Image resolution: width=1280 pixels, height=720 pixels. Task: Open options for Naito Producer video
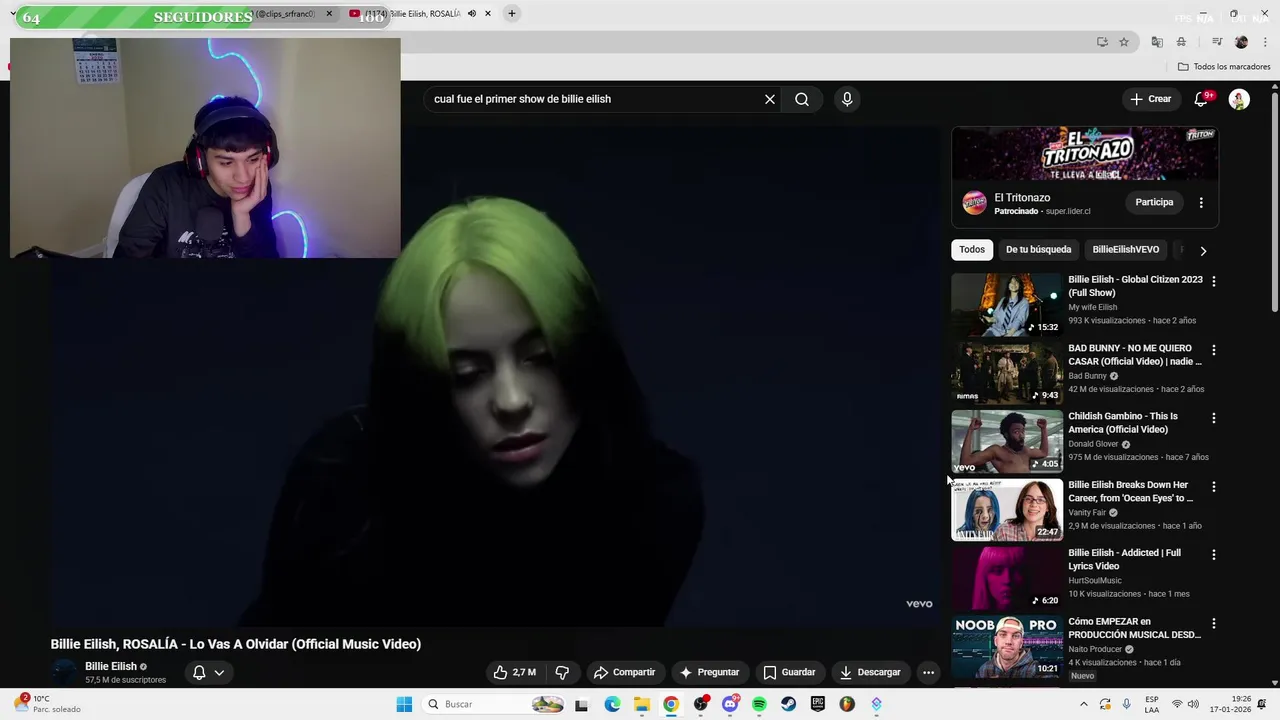tap(1214, 624)
